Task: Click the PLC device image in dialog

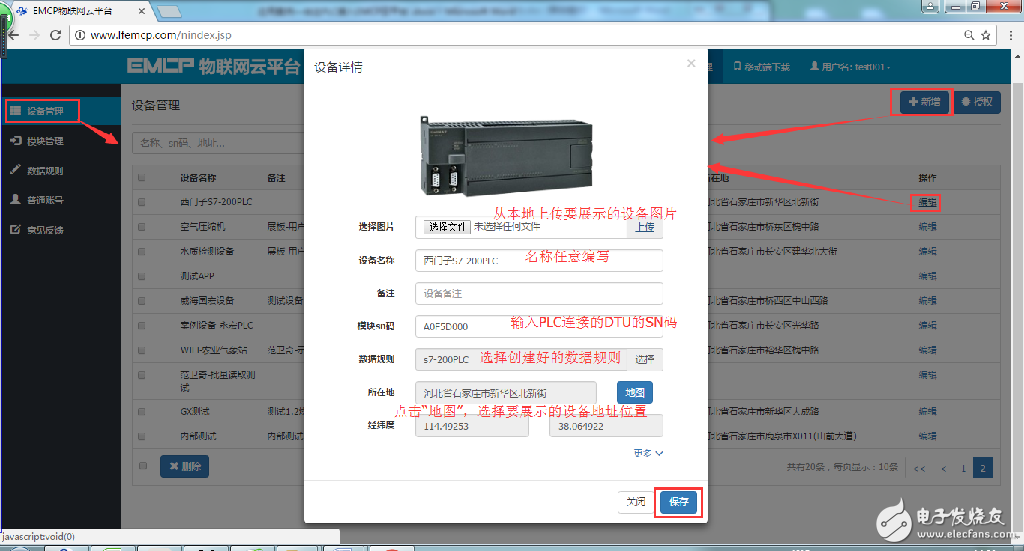Action: point(506,156)
